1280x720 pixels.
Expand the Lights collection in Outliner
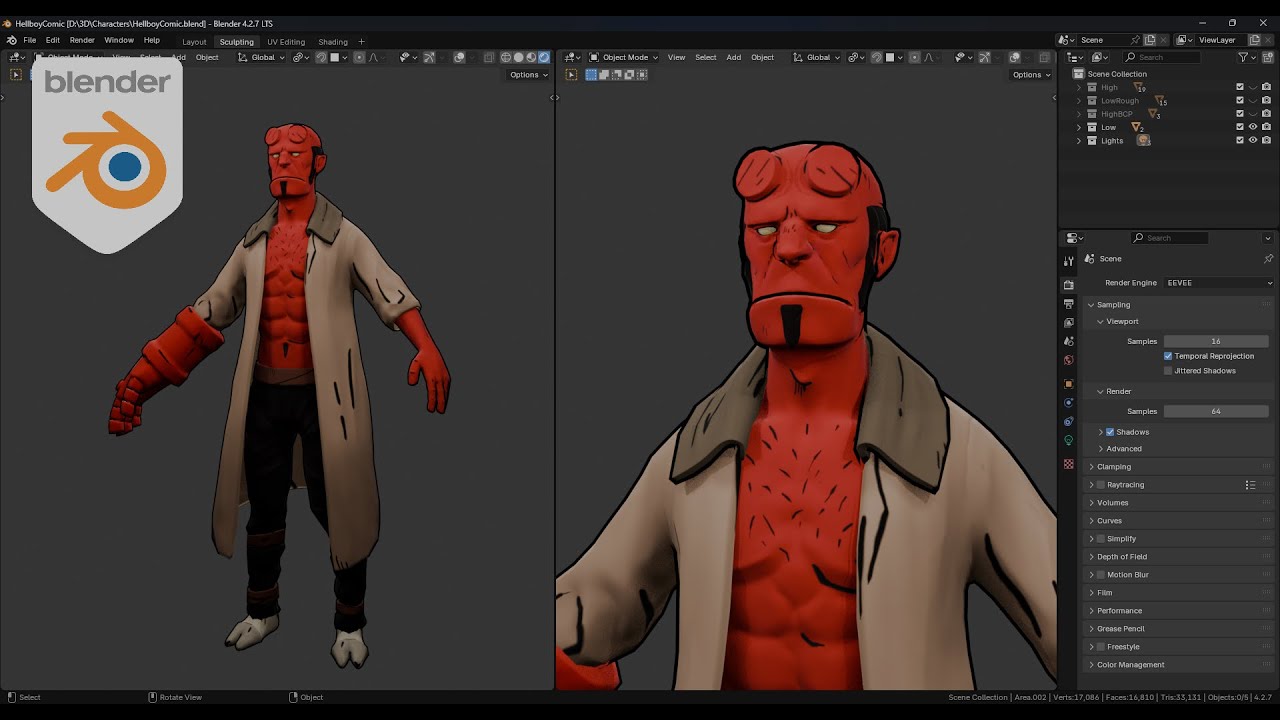coord(1079,141)
